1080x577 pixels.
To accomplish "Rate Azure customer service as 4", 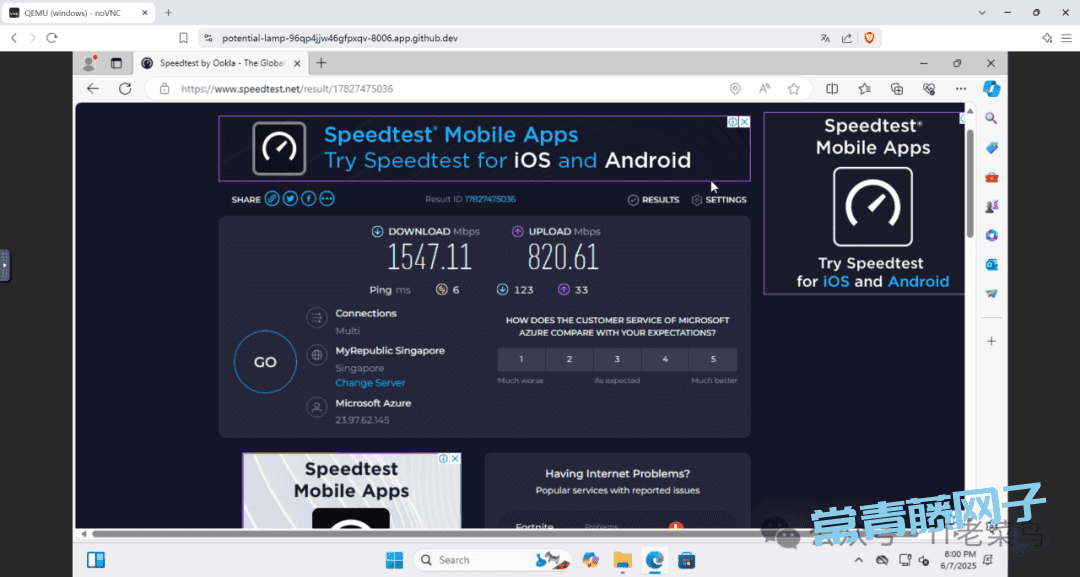I will pyautogui.click(x=665, y=359).
